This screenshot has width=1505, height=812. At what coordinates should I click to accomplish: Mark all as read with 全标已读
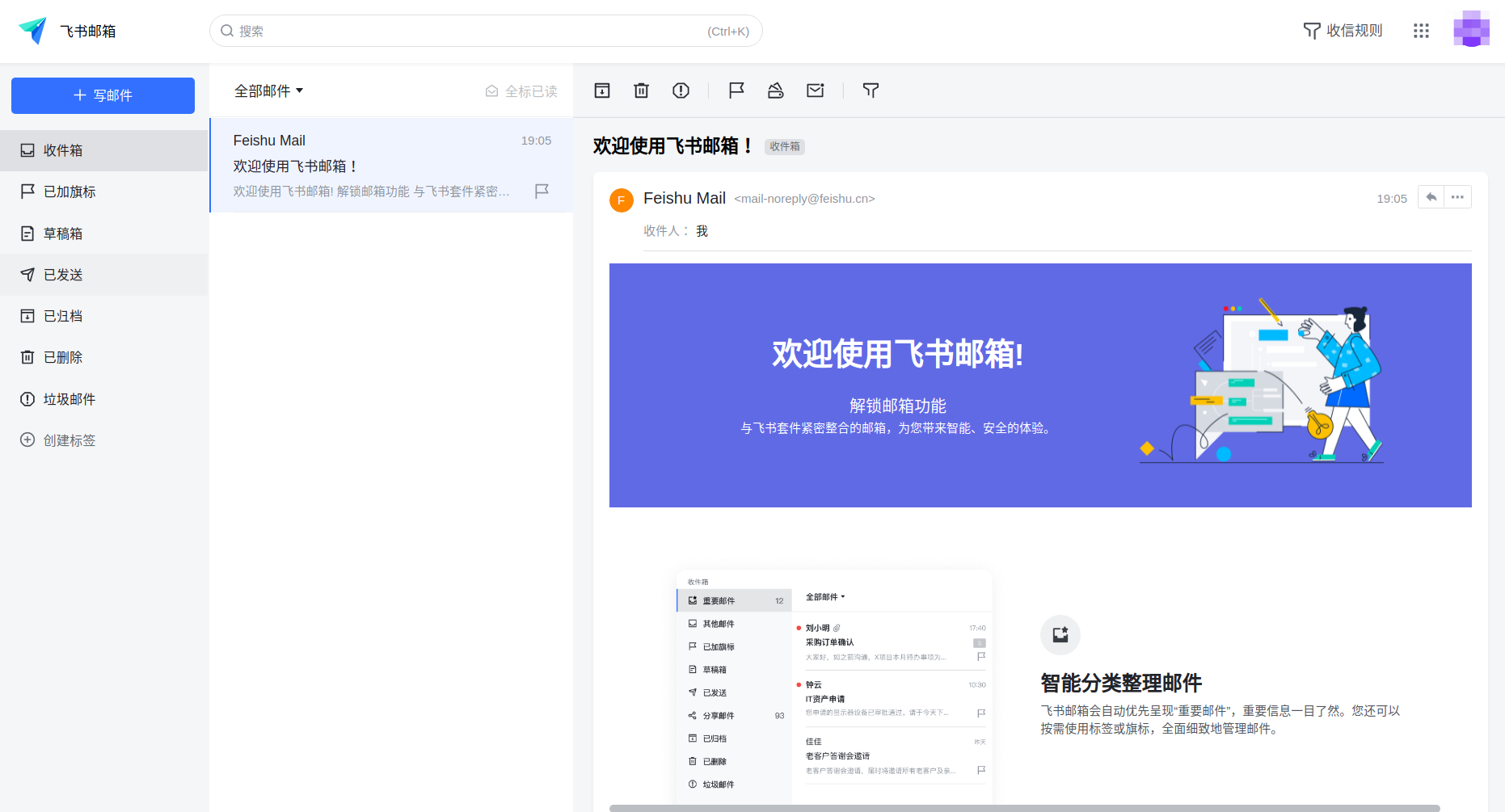521,91
